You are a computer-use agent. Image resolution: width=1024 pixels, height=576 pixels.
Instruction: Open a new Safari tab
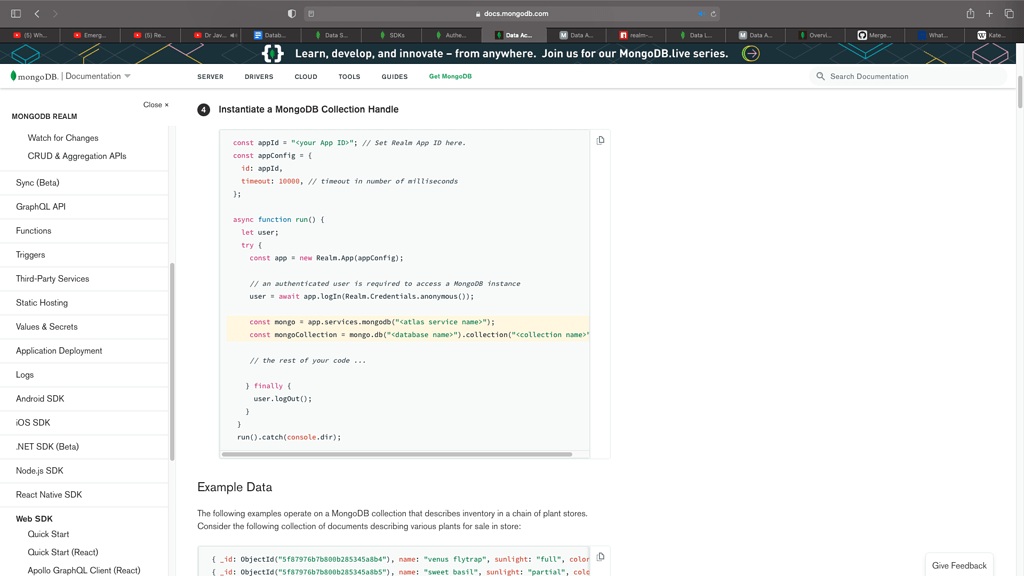pos(989,14)
